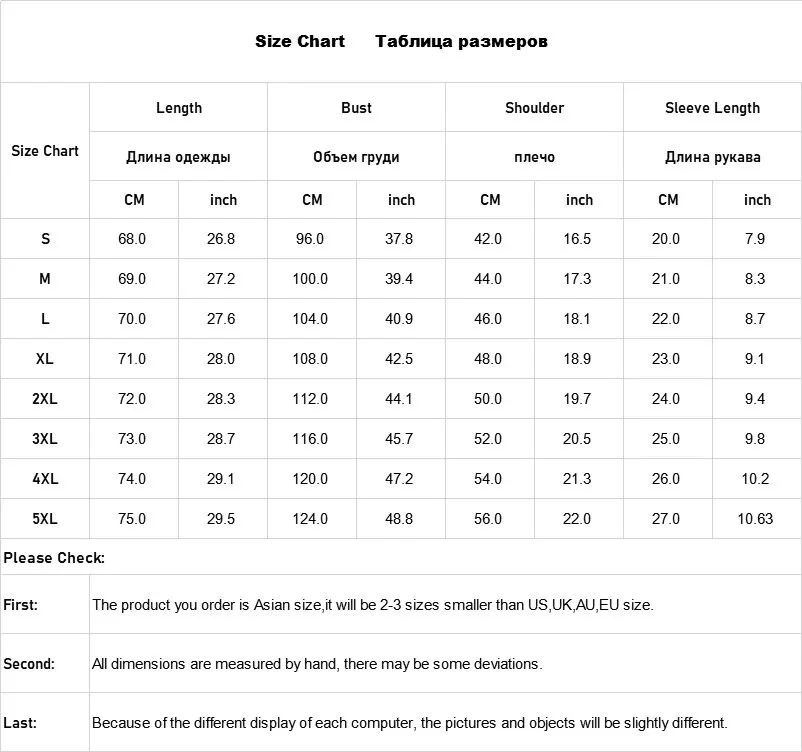
Task: Click the 10.63 sleeve inch value
Action: (x=755, y=519)
